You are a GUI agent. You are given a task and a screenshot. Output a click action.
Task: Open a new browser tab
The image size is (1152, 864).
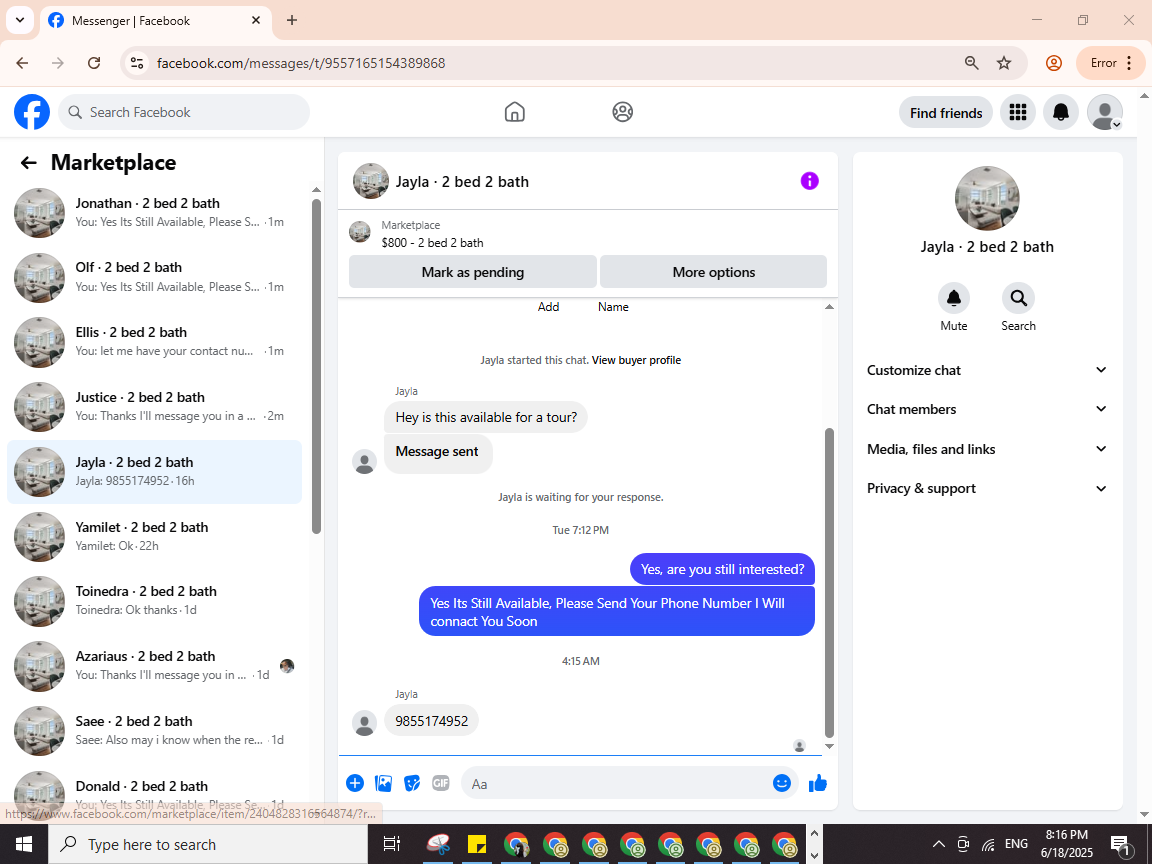click(x=292, y=21)
